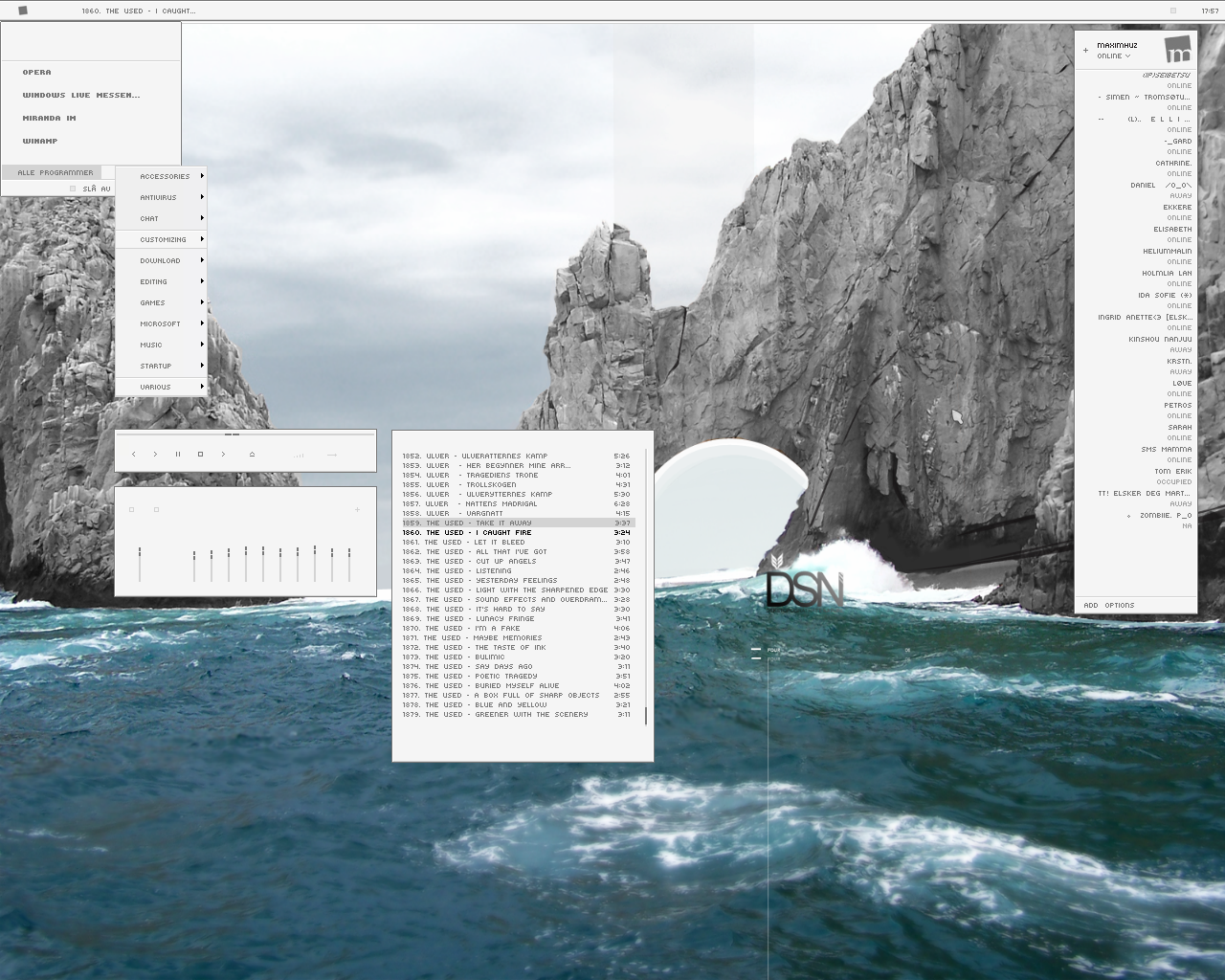Click the plus icon in the equalizer
The image size is (1225, 980).
[x=357, y=510]
